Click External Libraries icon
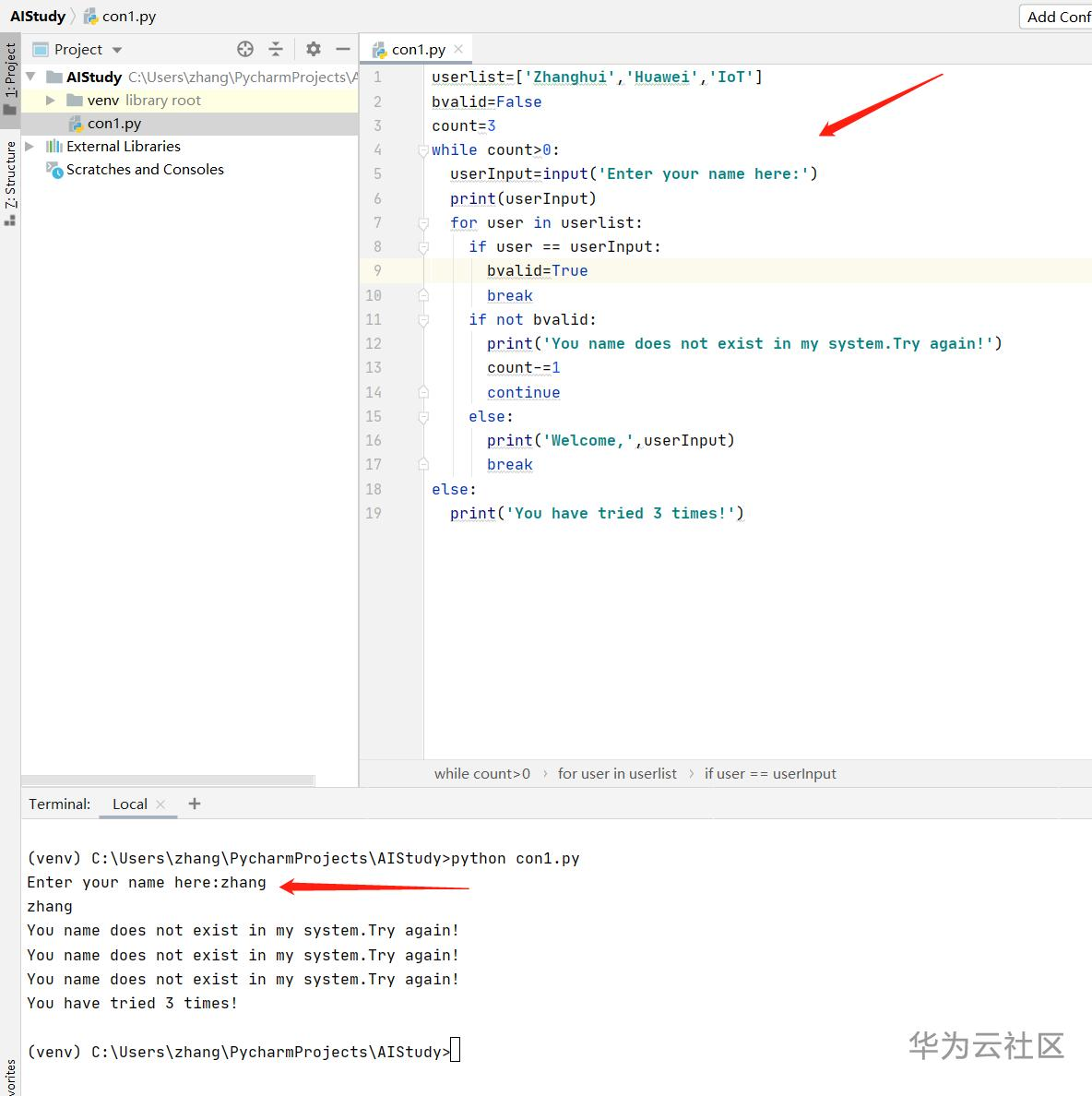The width and height of the screenshot is (1092, 1096). [x=53, y=146]
